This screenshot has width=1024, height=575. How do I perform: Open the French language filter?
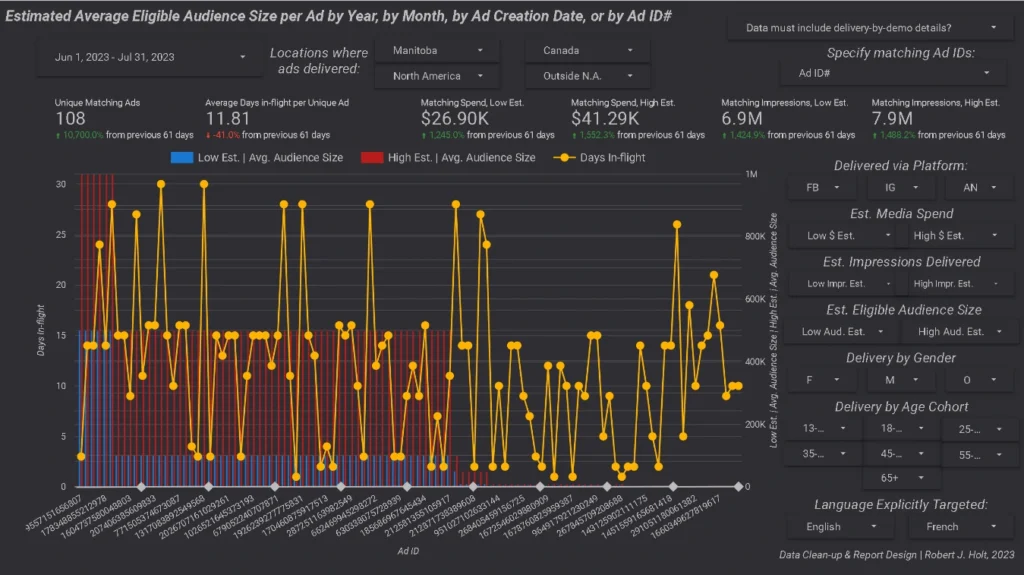click(955, 526)
